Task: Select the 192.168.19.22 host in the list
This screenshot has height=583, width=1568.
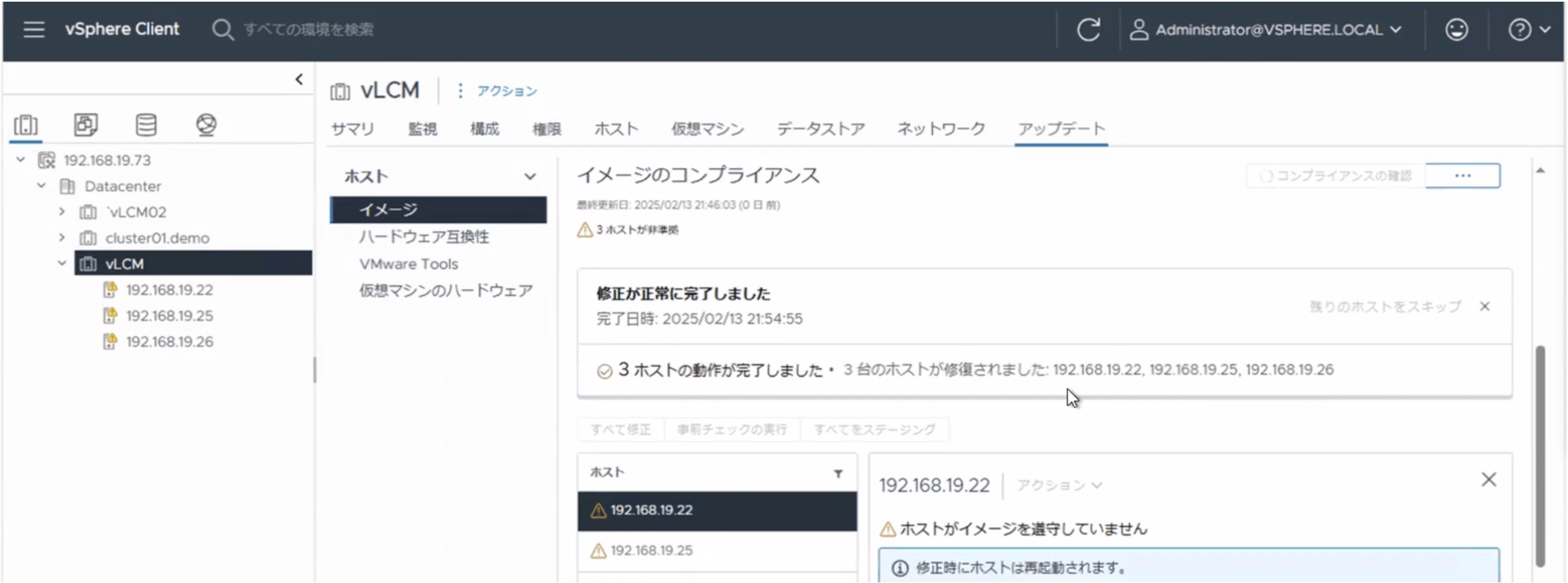Action: point(651,510)
